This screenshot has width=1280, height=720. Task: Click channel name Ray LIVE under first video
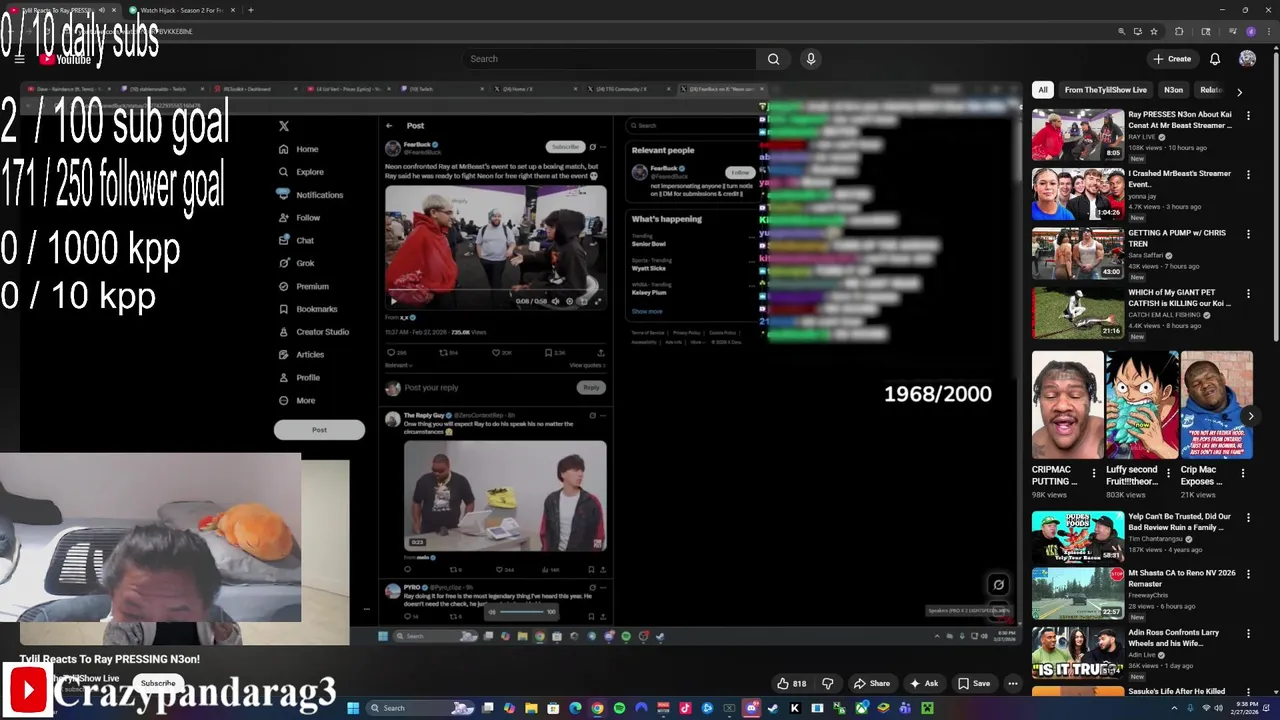[1142, 137]
